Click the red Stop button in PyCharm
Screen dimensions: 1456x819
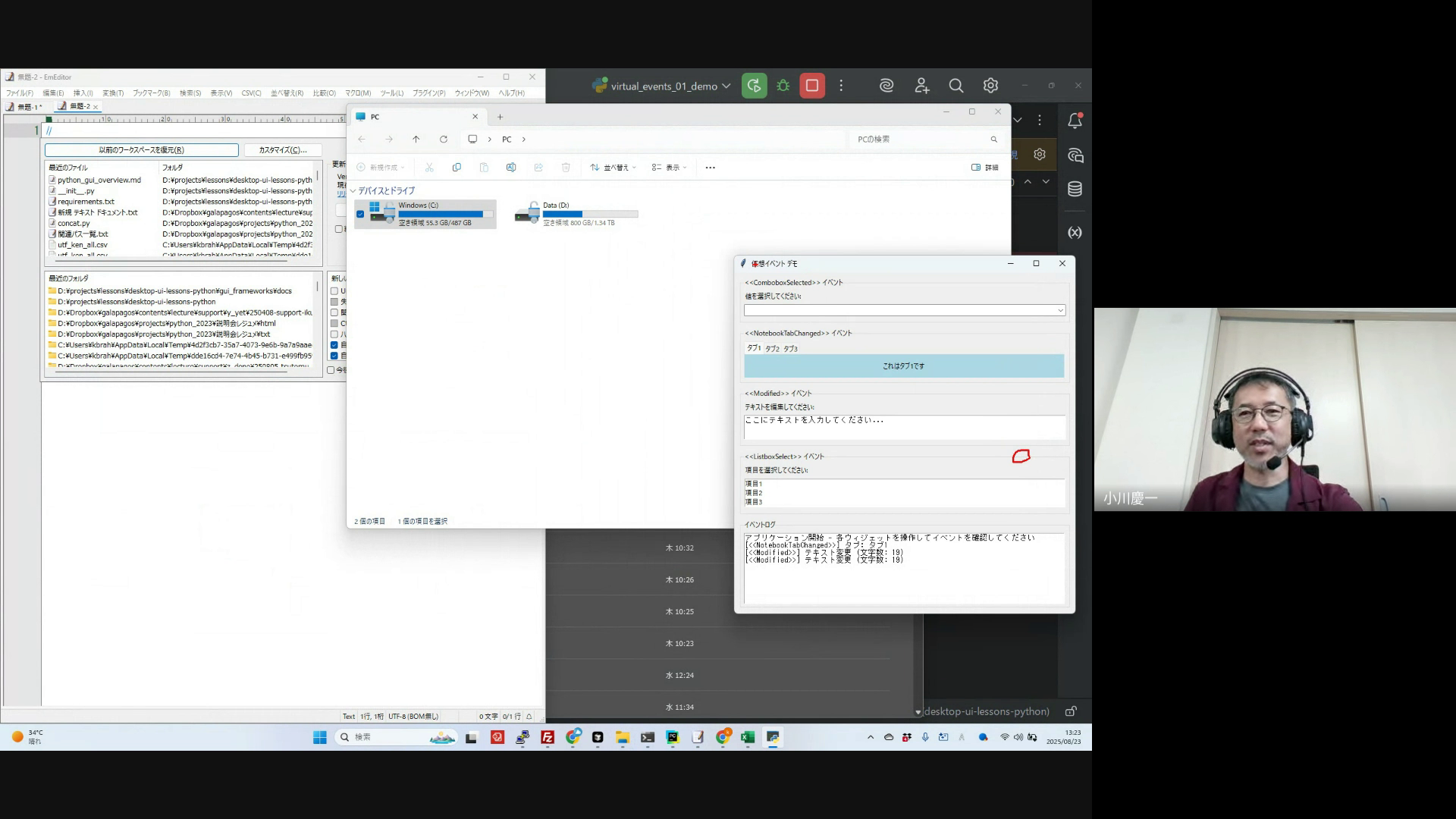[x=811, y=86]
